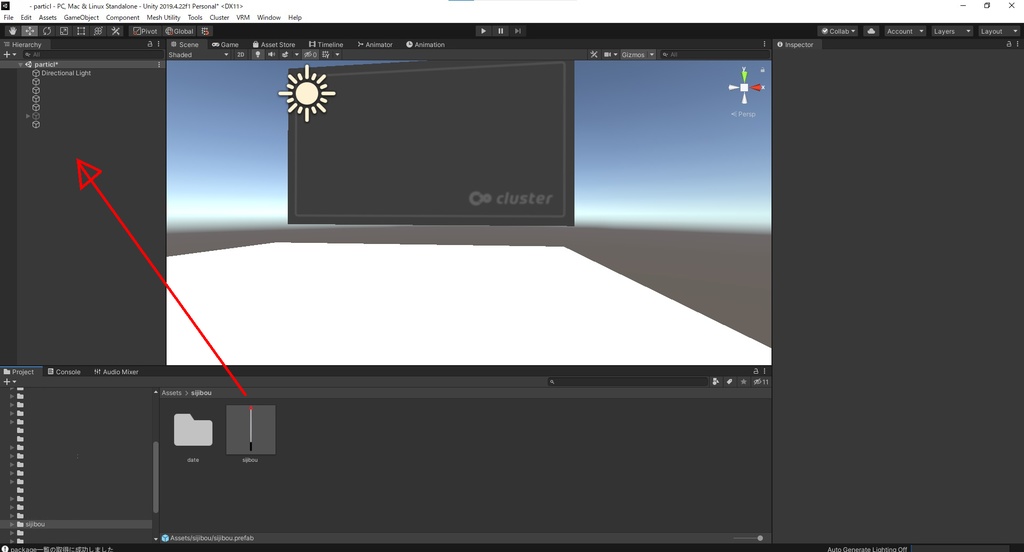Open the Account dropdown

[904, 31]
